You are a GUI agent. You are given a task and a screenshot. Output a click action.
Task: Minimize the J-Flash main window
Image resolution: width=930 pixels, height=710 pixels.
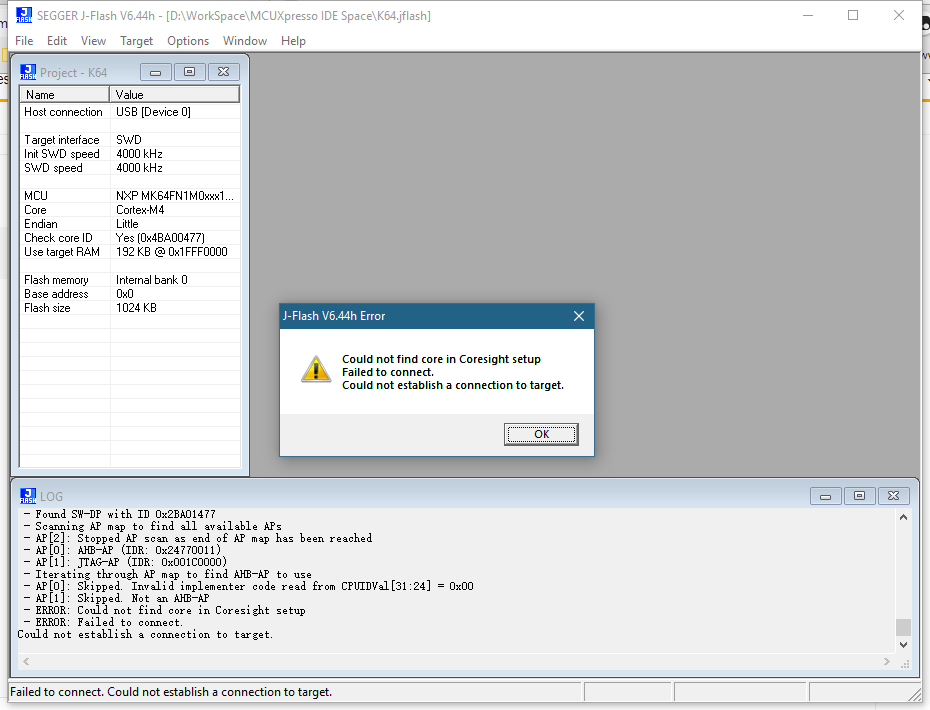click(x=808, y=15)
